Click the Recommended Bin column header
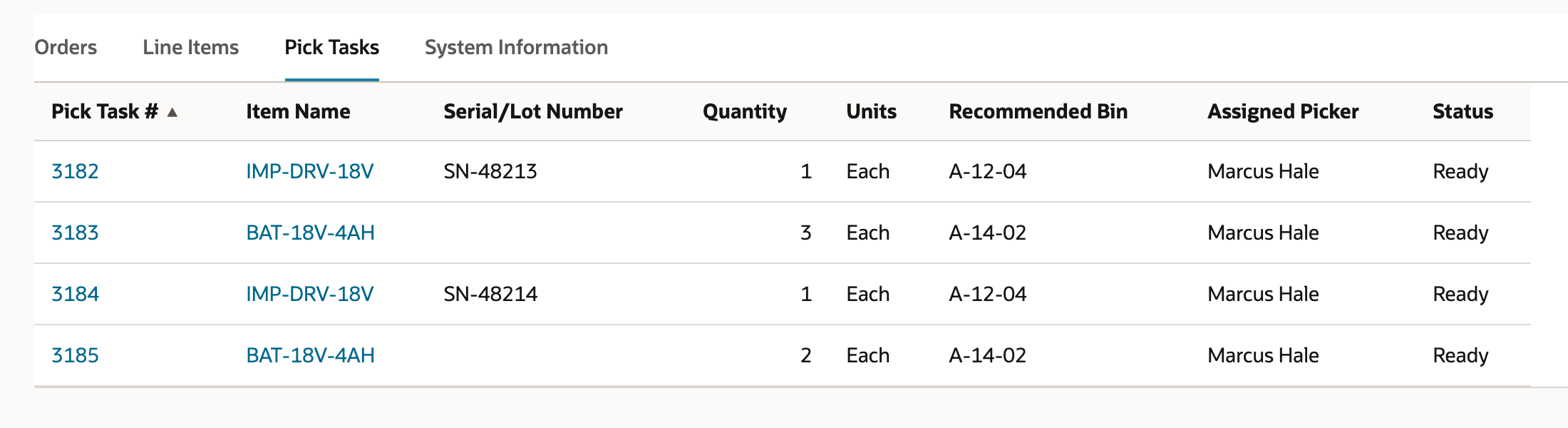Screen dimensions: 1568x428 click(1038, 111)
